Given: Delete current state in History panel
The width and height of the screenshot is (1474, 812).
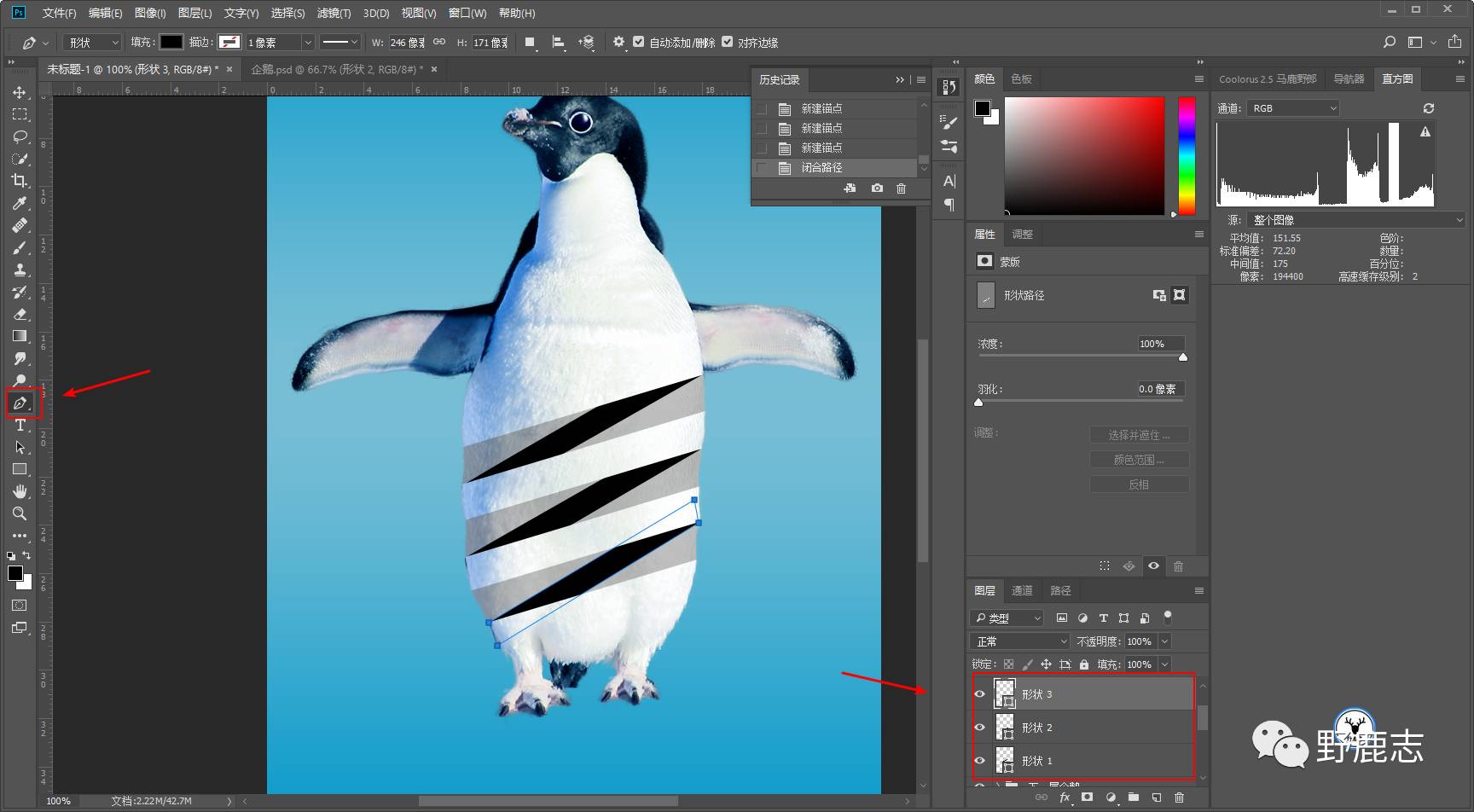Looking at the screenshot, I should (901, 188).
